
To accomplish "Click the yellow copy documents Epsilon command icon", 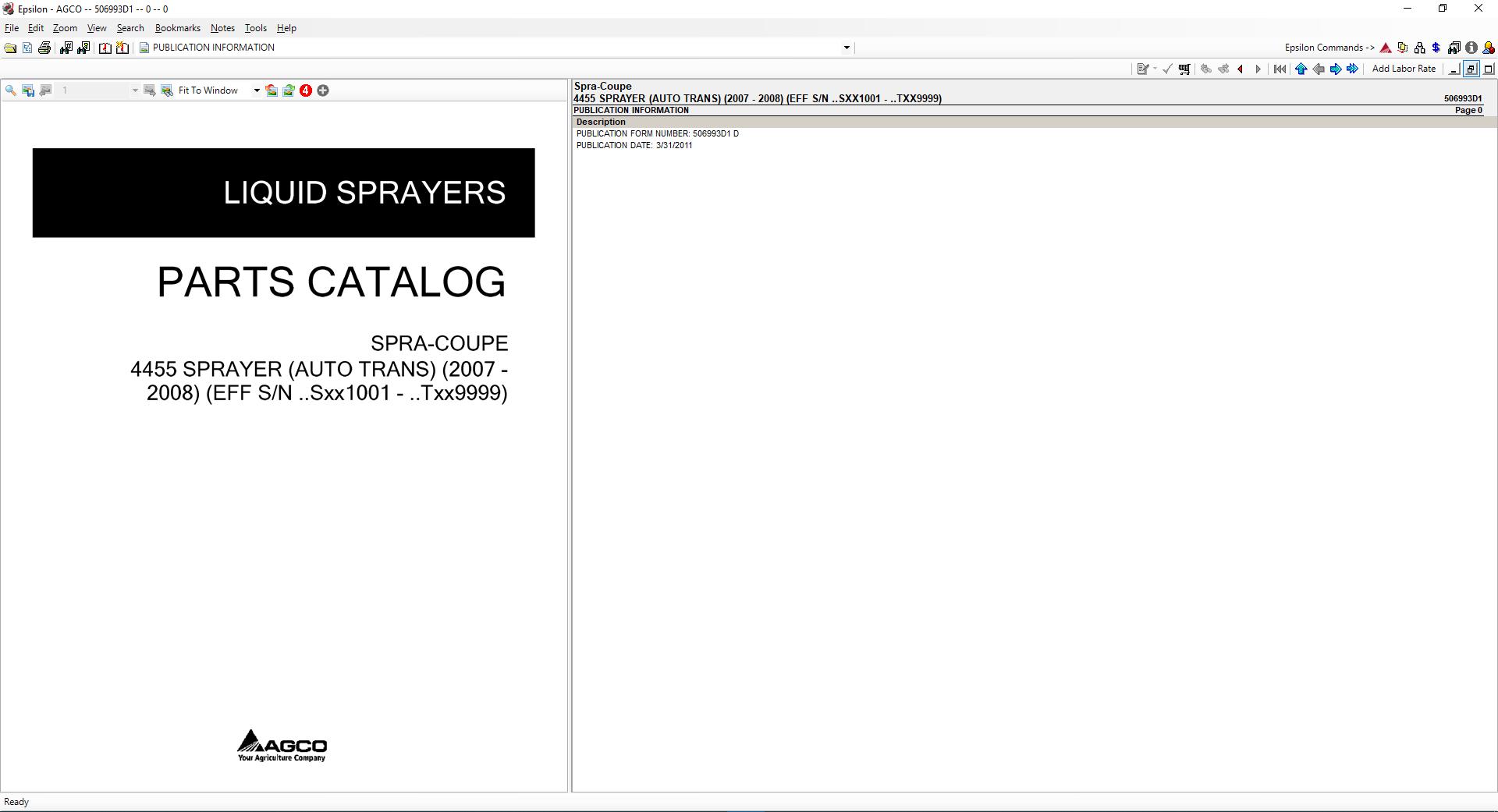I will (x=1403, y=48).
